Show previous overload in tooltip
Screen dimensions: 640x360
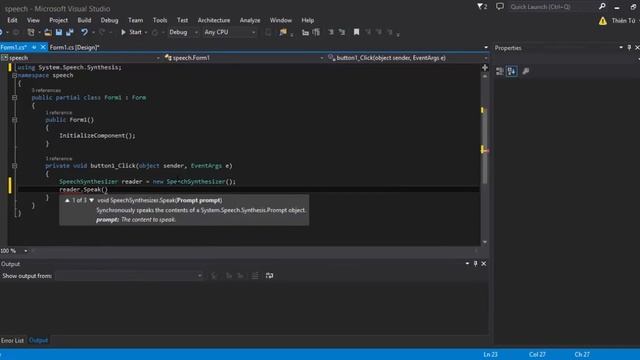pos(67,200)
